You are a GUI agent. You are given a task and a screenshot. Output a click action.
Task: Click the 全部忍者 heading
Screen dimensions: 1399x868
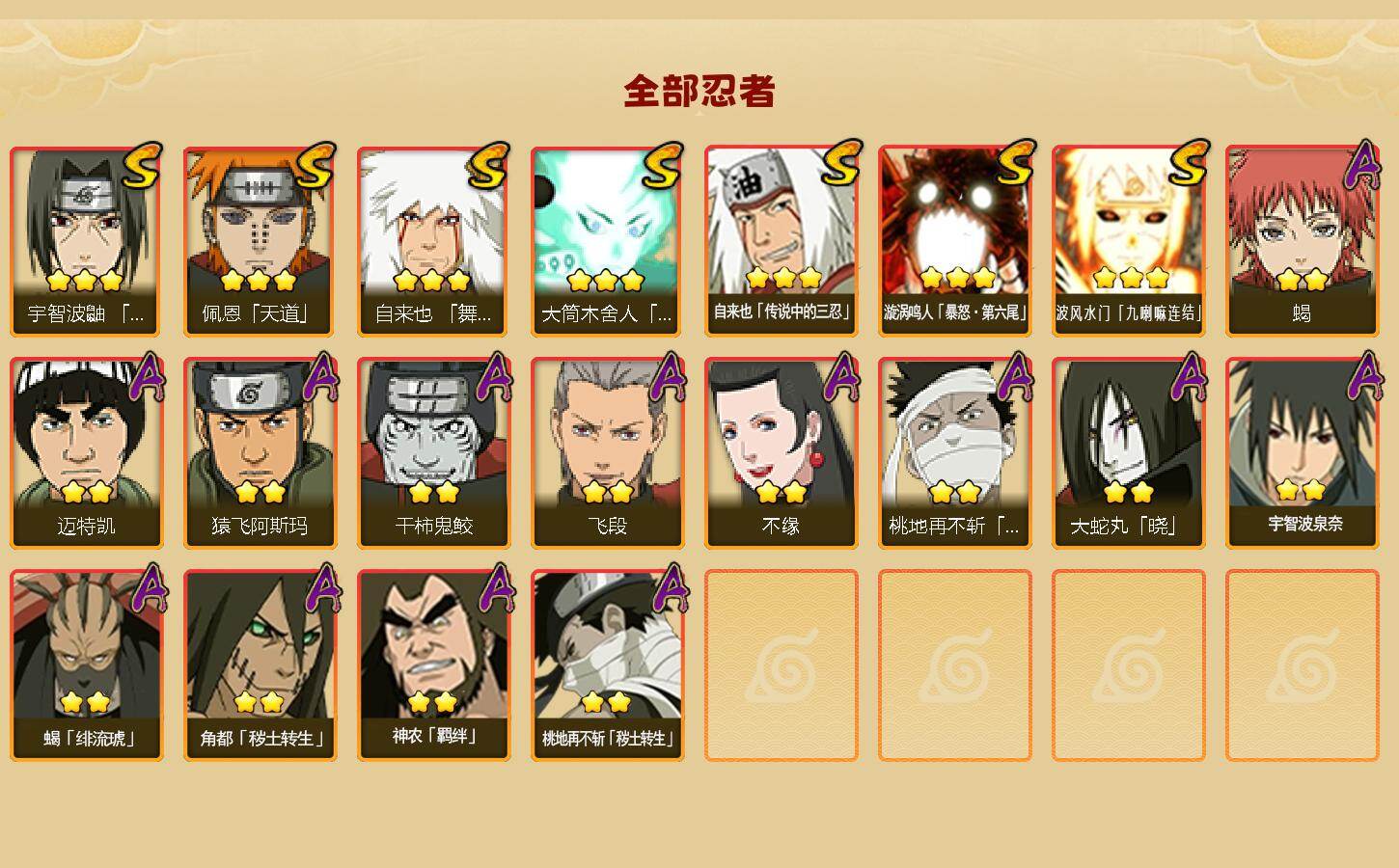699,92
